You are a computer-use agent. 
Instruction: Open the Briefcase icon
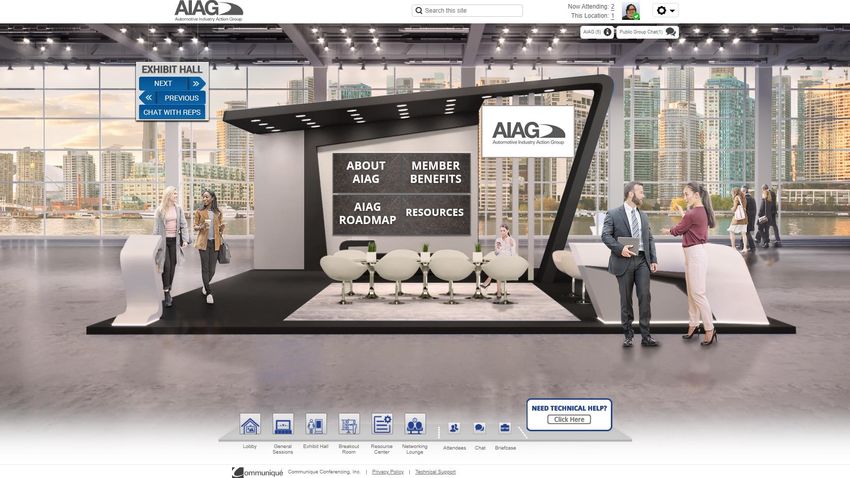(505, 428)
